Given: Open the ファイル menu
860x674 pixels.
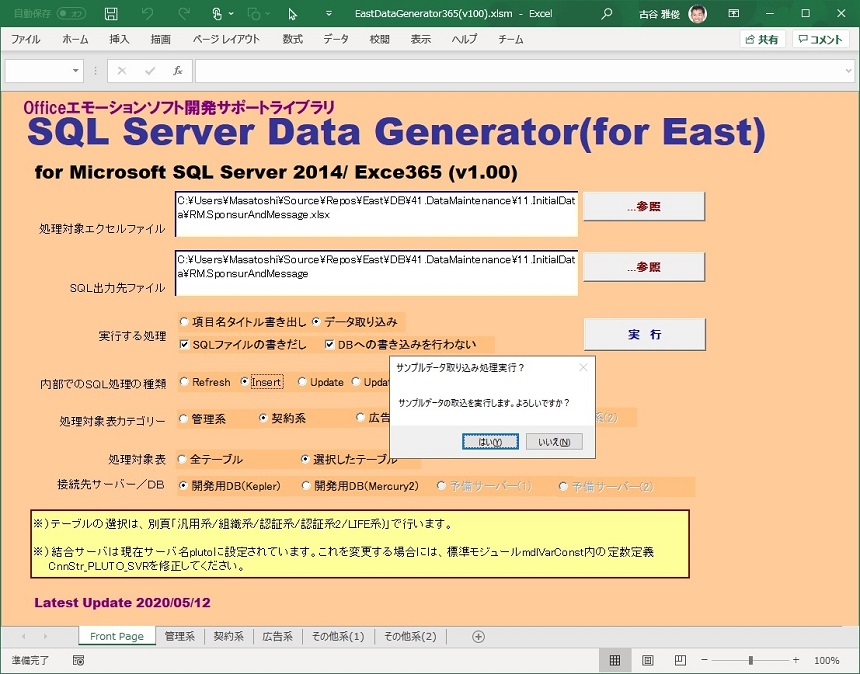Looking at the screenshot, I should pos(25,39).
